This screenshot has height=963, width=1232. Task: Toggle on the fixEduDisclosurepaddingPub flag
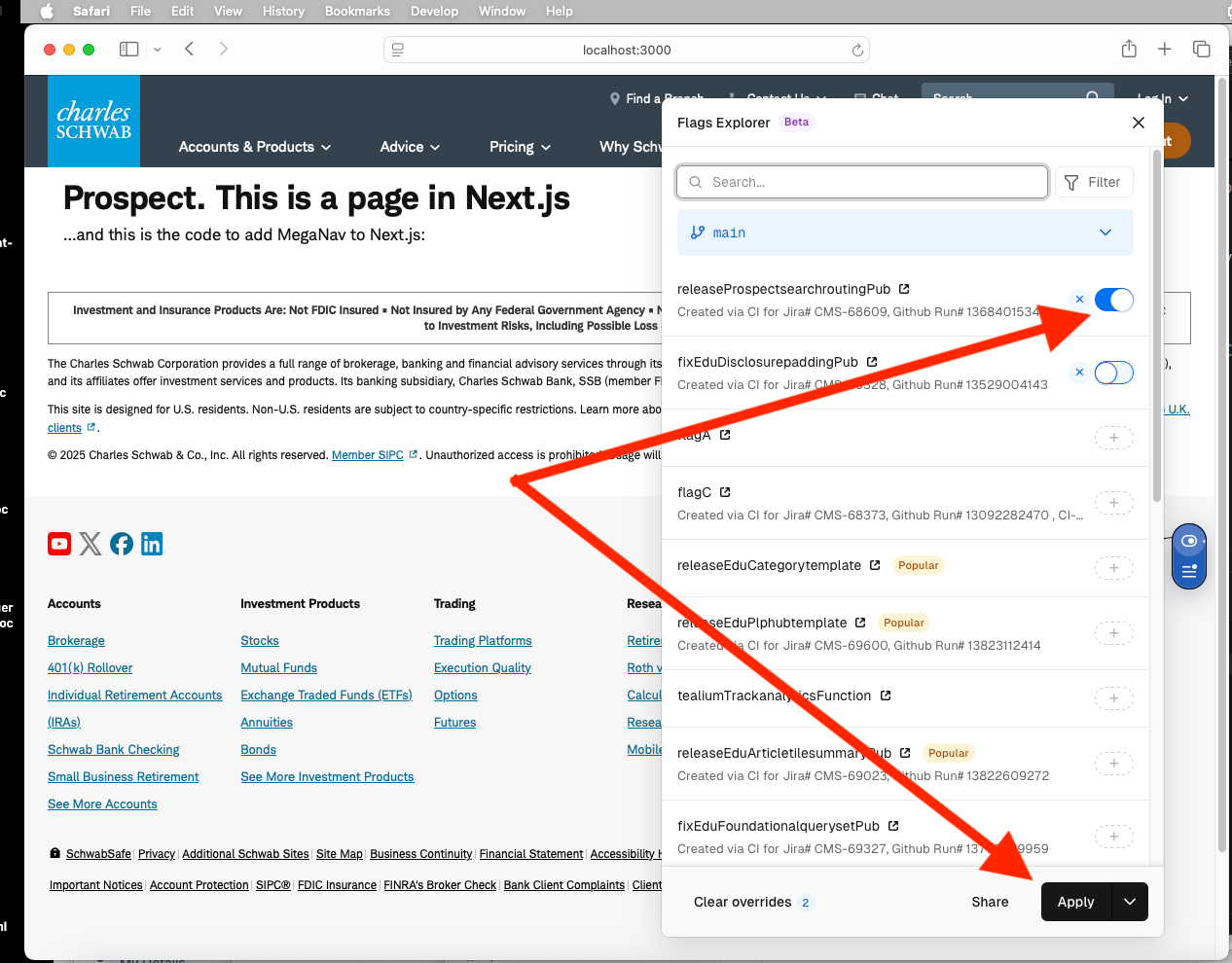[x=1113, y=373]
